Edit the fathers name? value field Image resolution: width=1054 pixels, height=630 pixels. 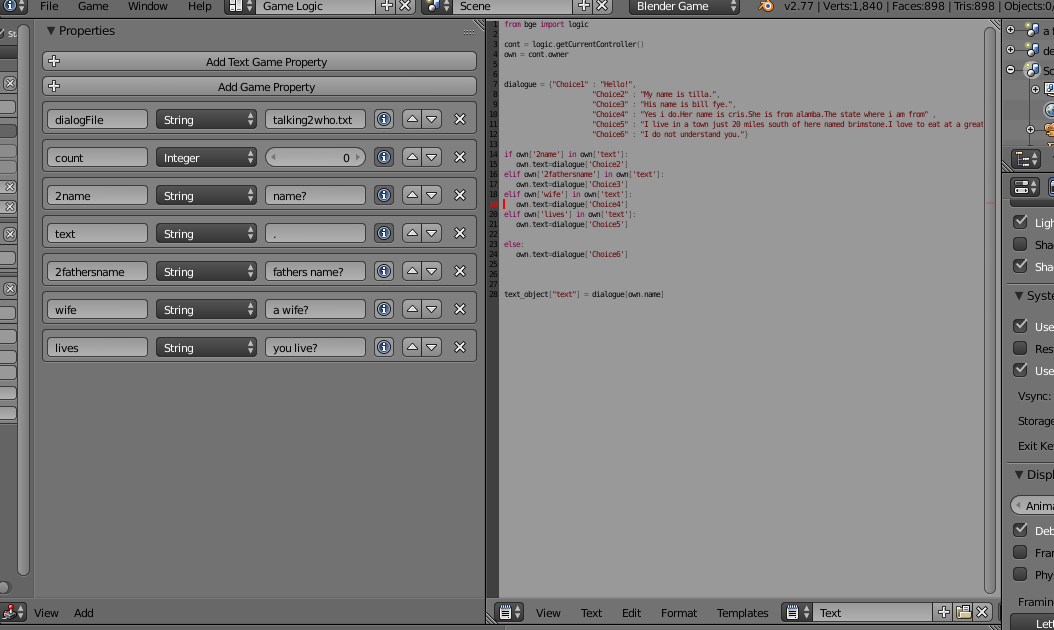coord(315,272)
